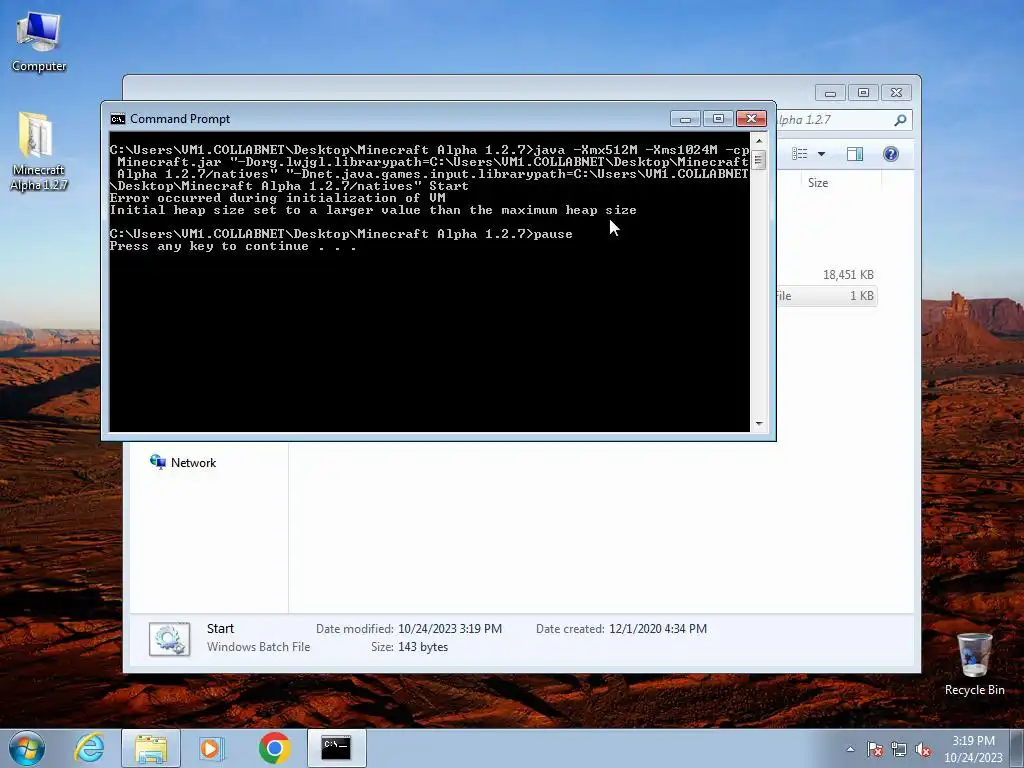1024x768 pixels.
Task: Launch Internet Explorer from the taskbar
Action: click(89, 748)
